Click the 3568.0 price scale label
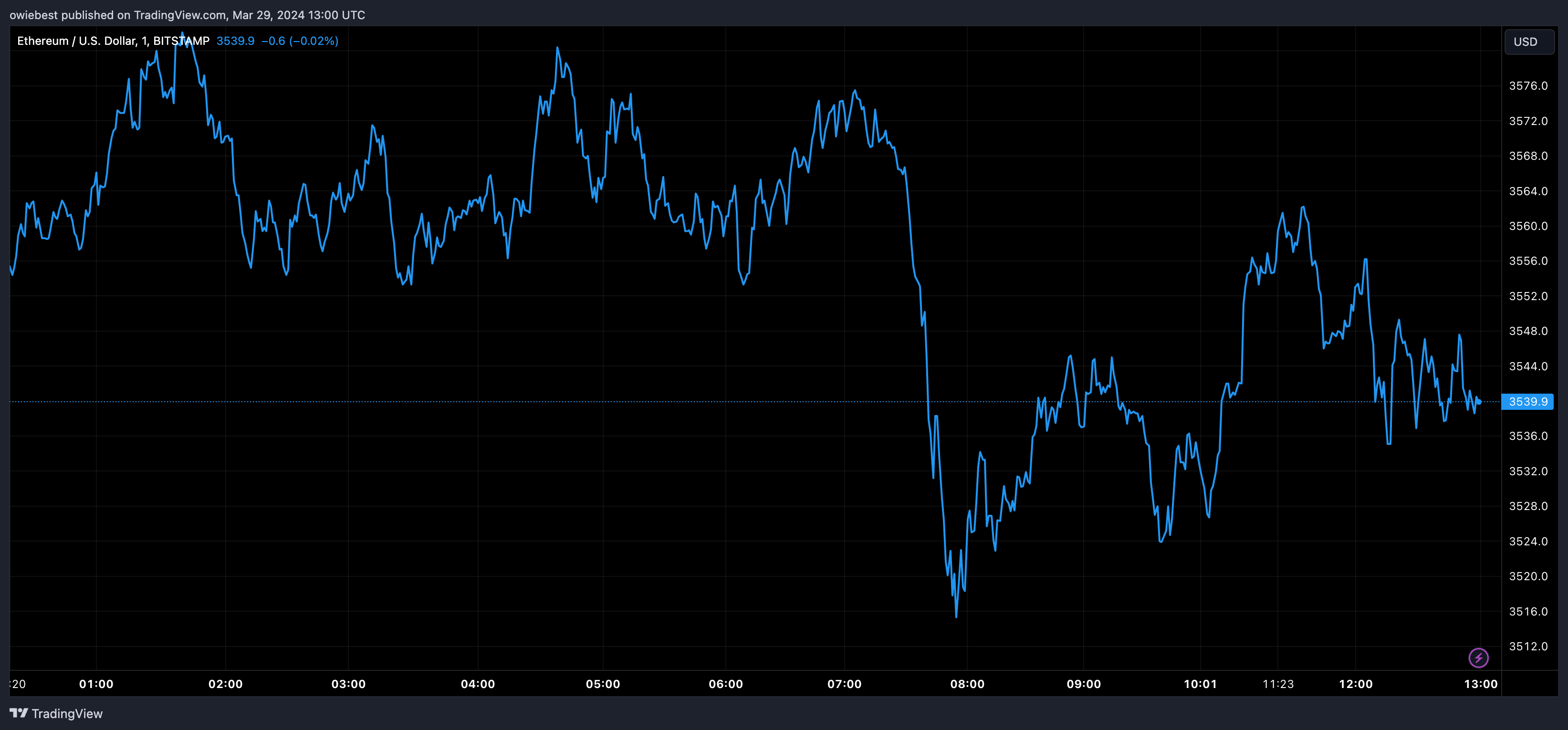Viewport: 1568px width, 730px height. [x=1528, y=156]
